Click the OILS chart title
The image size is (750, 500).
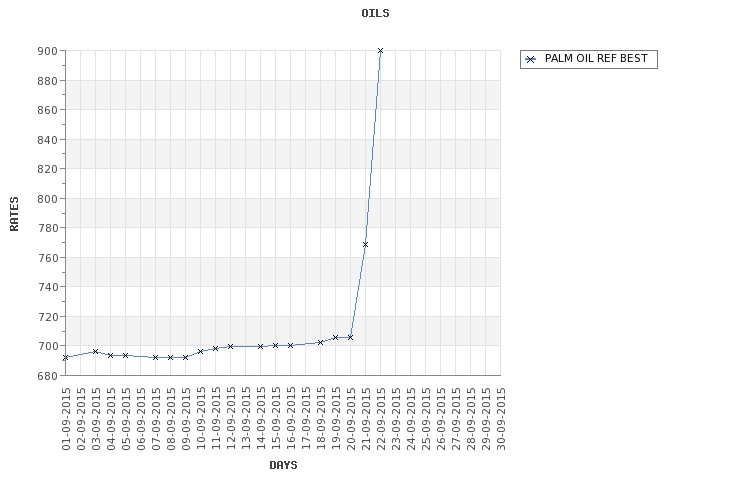(375, 13)
